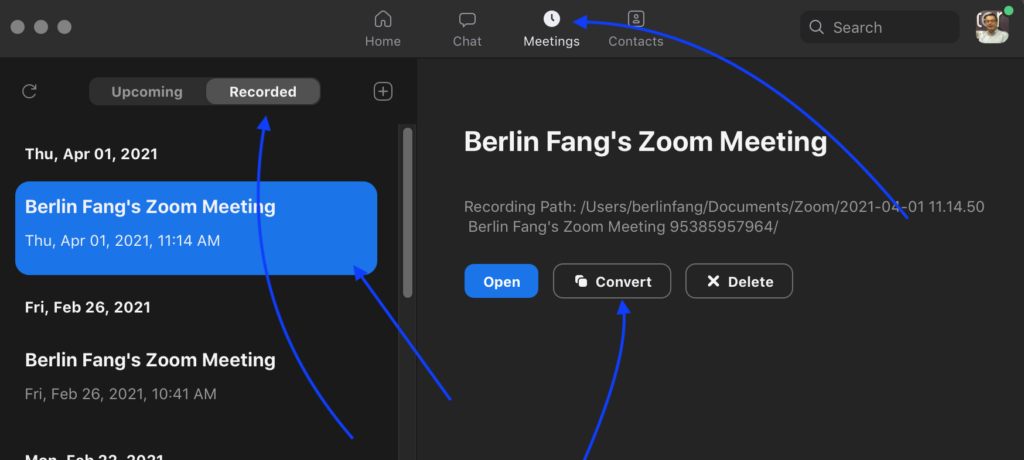Switch to the Upcoming tab
The image size is (1024, 460).
tap(147, 92)
